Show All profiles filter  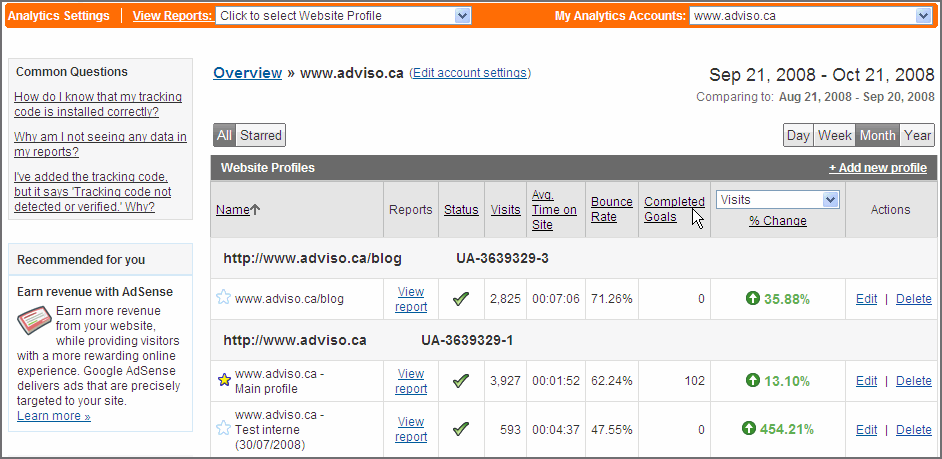click(224, 135)
